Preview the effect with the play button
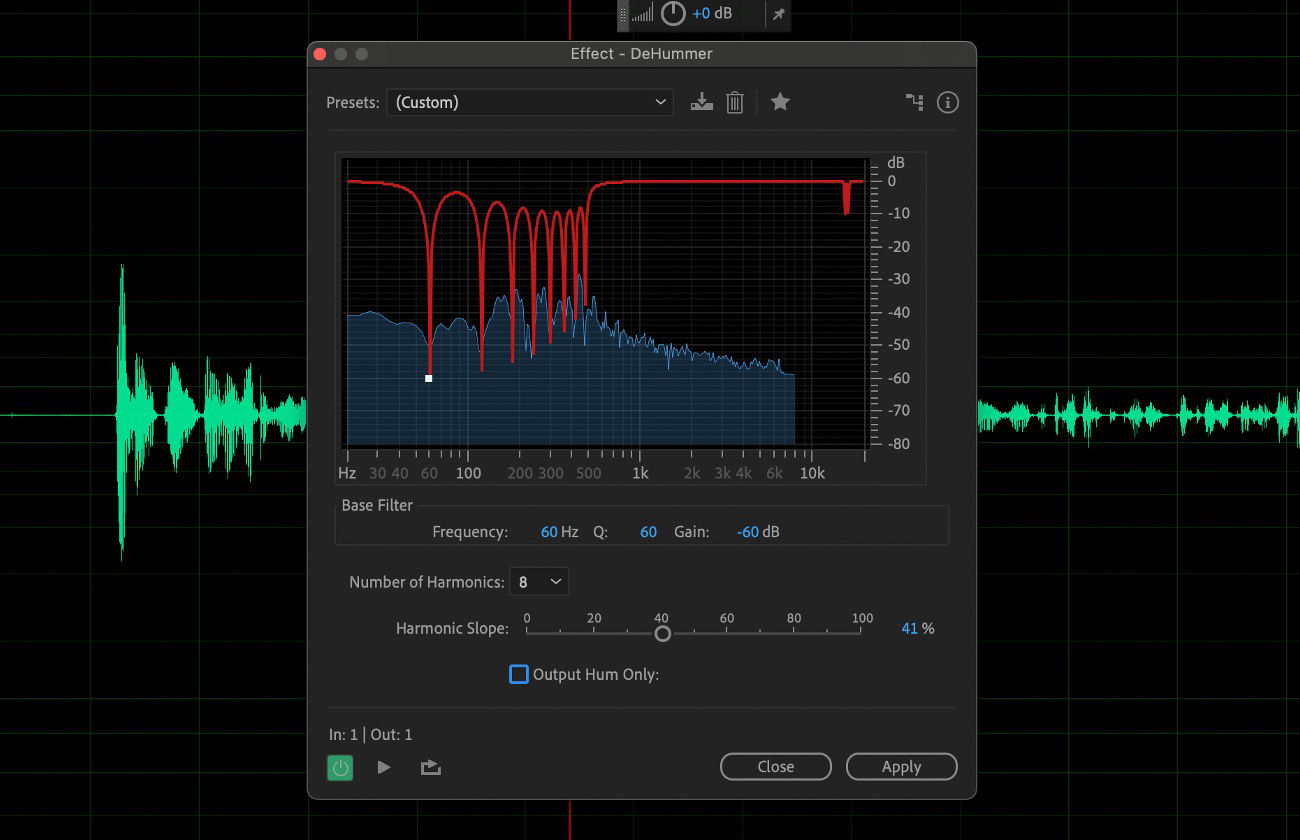This screenshot has width=1300, height=840. [x=384, y=767]
